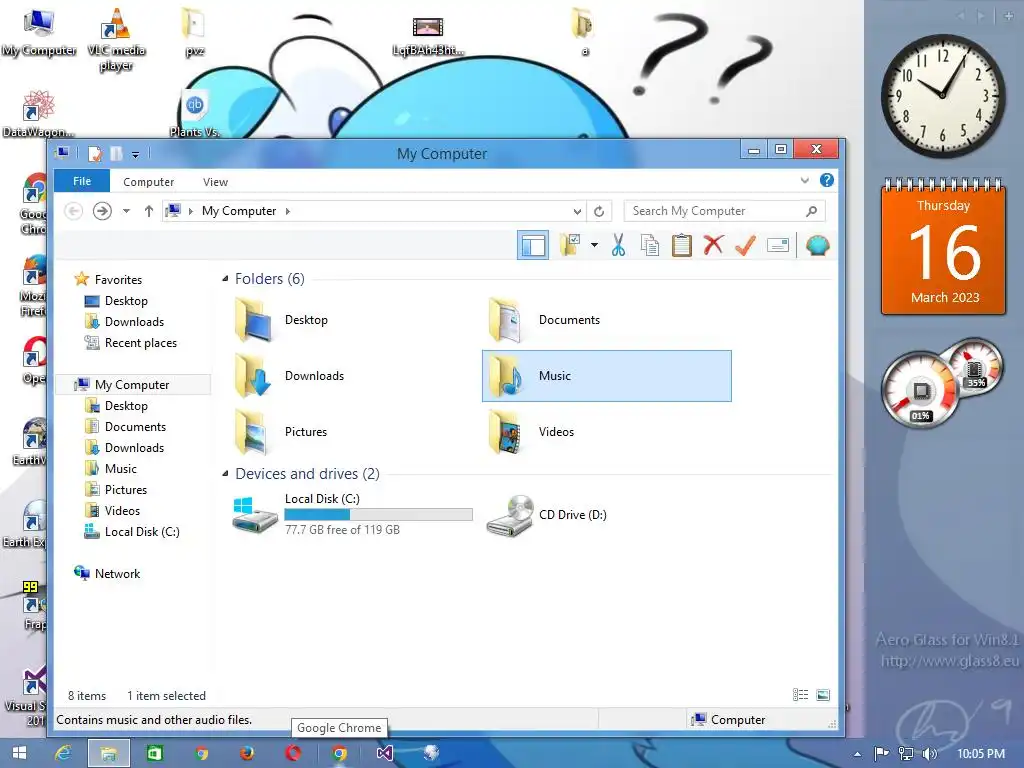Expand the ribbon with the chevron

[x=805, y=181]
